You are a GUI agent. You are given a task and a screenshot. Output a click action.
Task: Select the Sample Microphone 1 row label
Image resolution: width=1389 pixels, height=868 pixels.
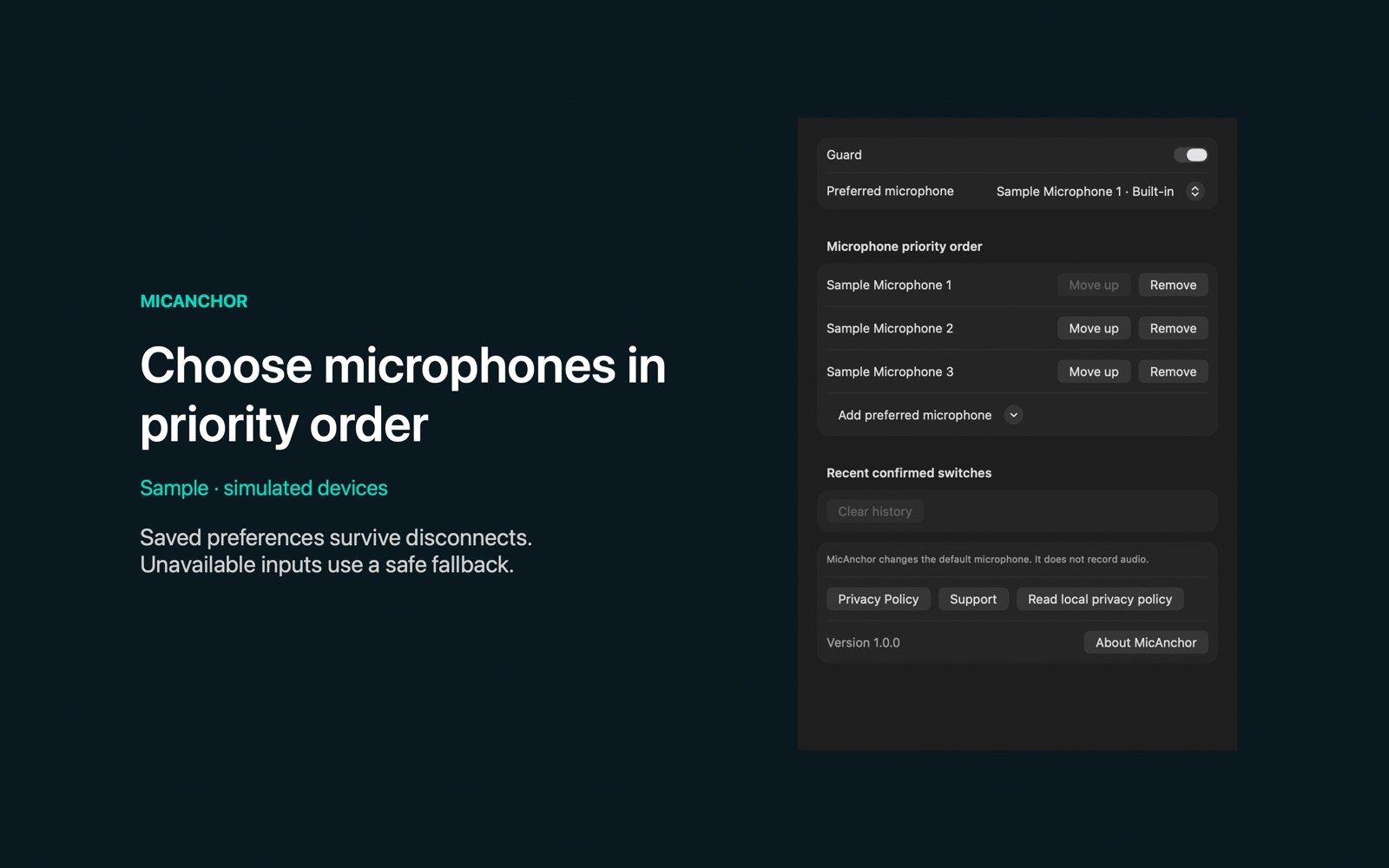pos(889,285)
